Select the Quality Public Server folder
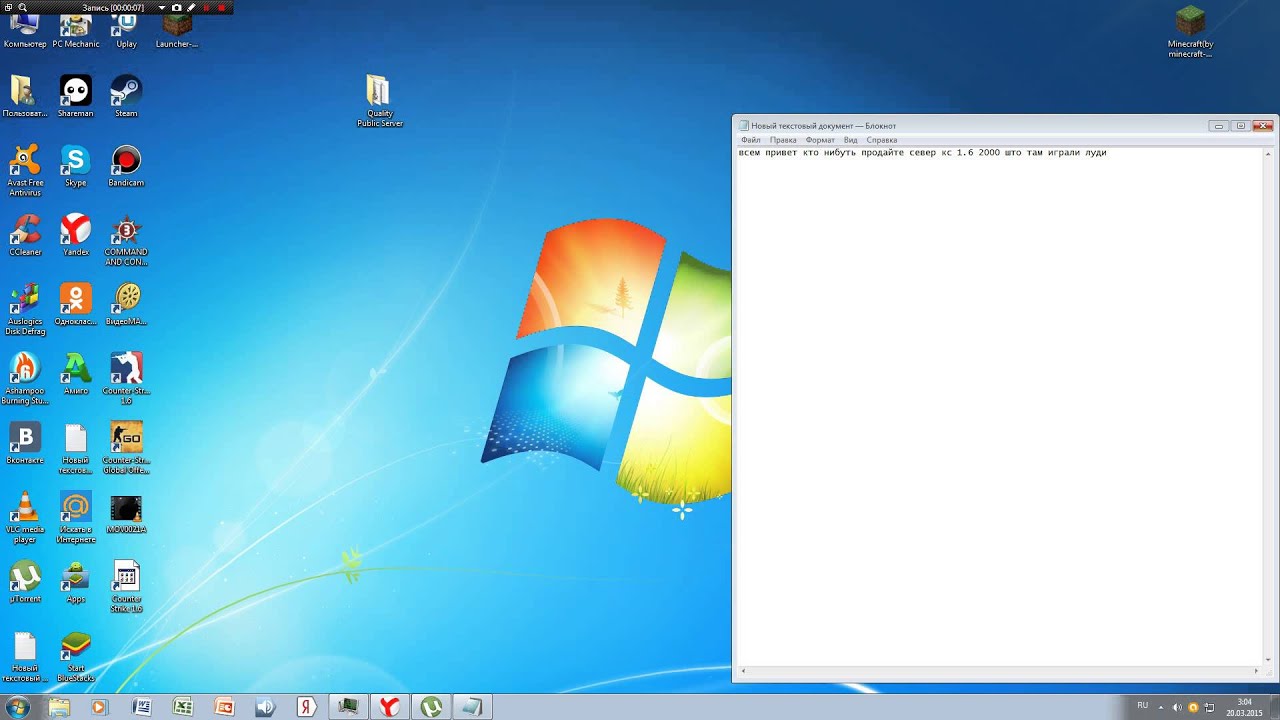Viewport: 1280px width, 720px height. coord(379,101)
